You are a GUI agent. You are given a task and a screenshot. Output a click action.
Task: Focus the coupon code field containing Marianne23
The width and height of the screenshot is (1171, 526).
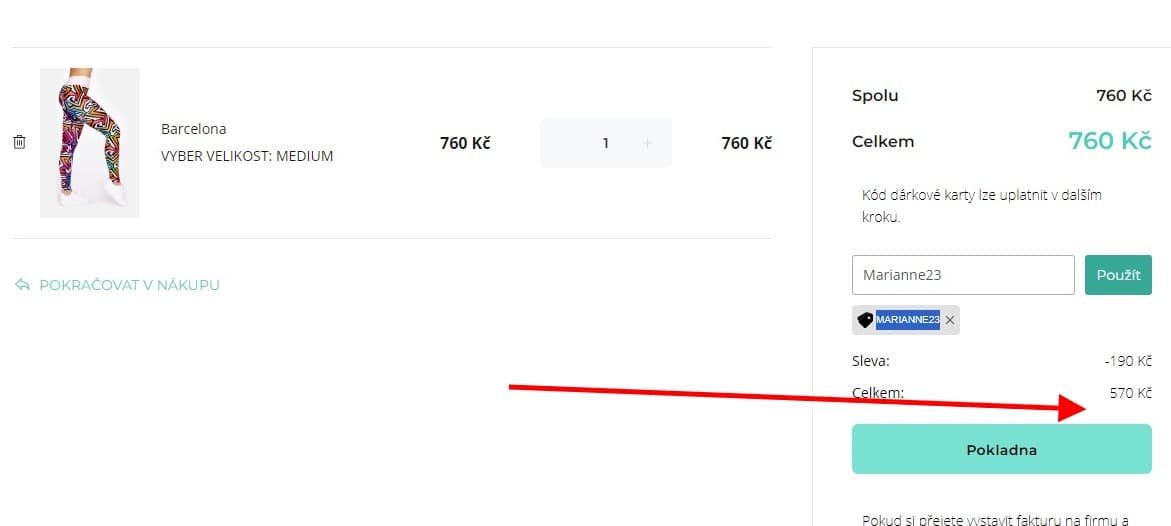pos(962,275)
